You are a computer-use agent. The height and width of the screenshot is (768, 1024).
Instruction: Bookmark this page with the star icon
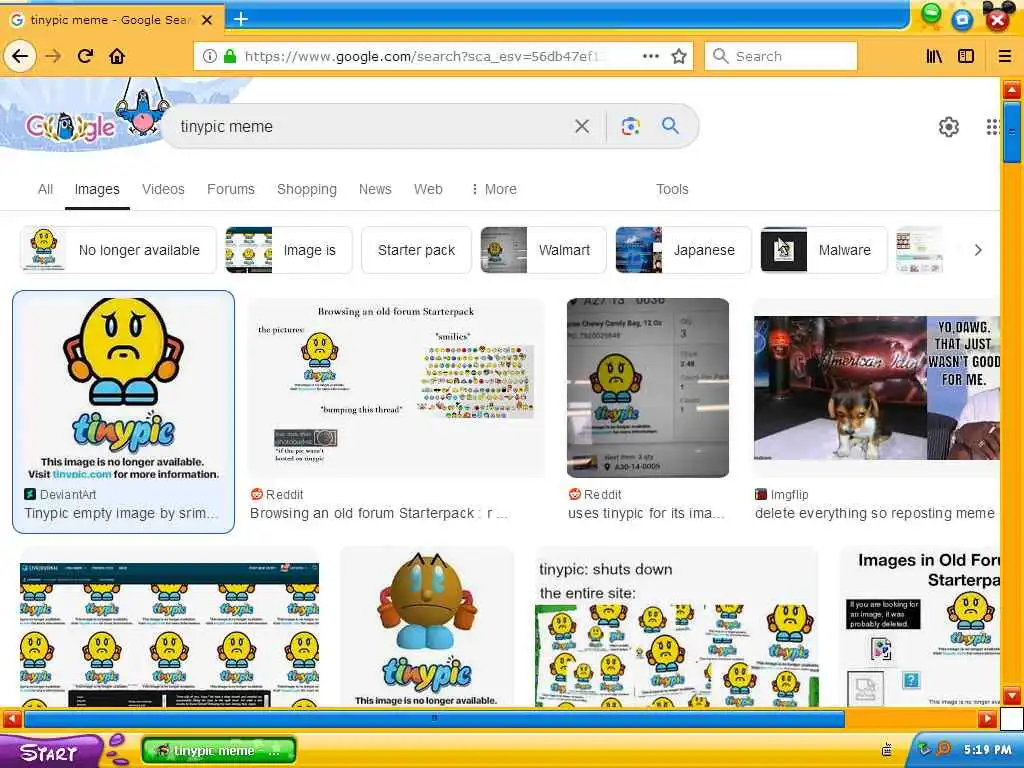click(x=679, y=56)
